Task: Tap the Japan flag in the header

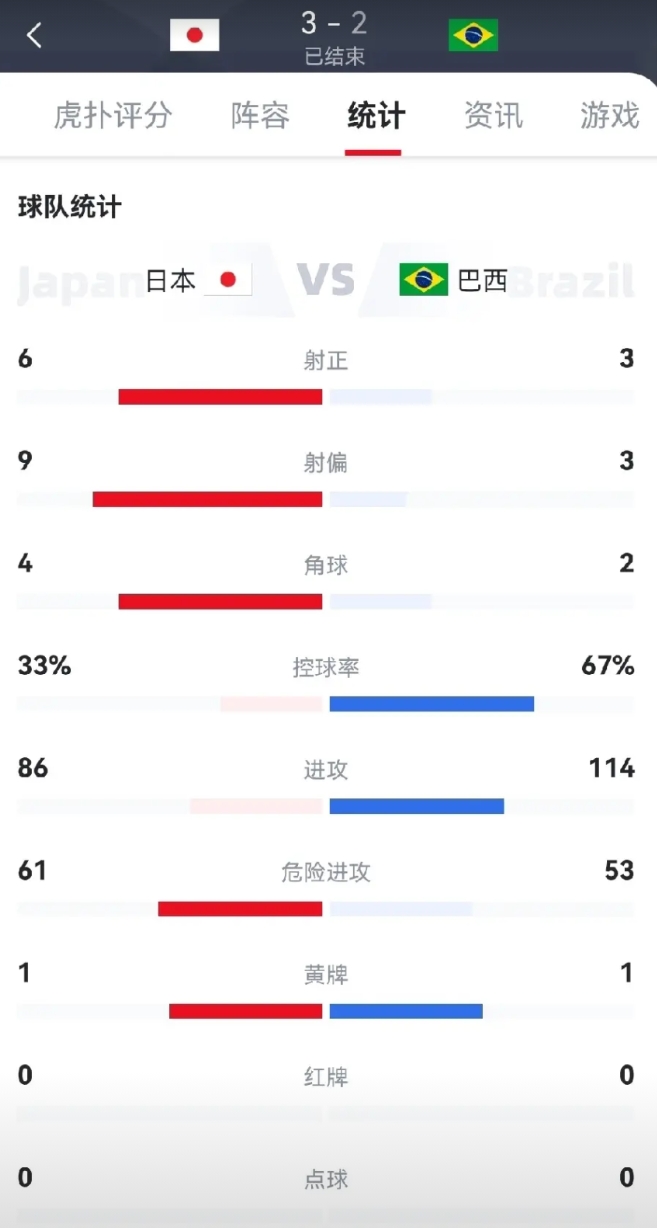Action: [x=194, y=36]
